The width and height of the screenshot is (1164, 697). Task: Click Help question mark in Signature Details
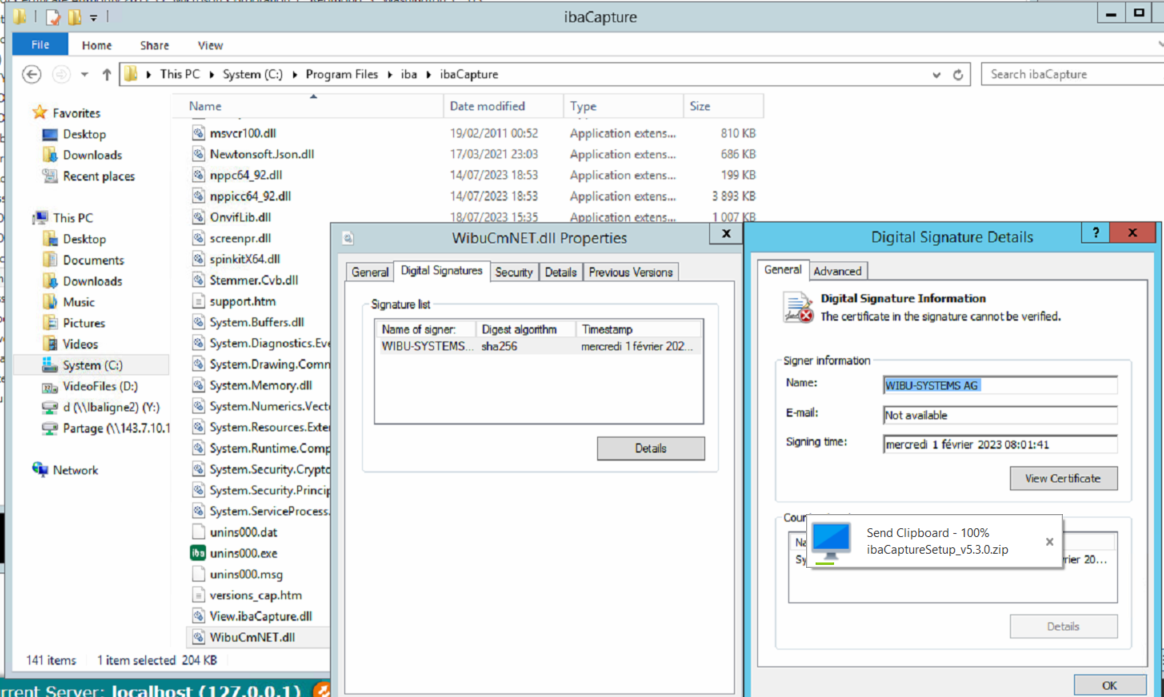(1096, 233)
